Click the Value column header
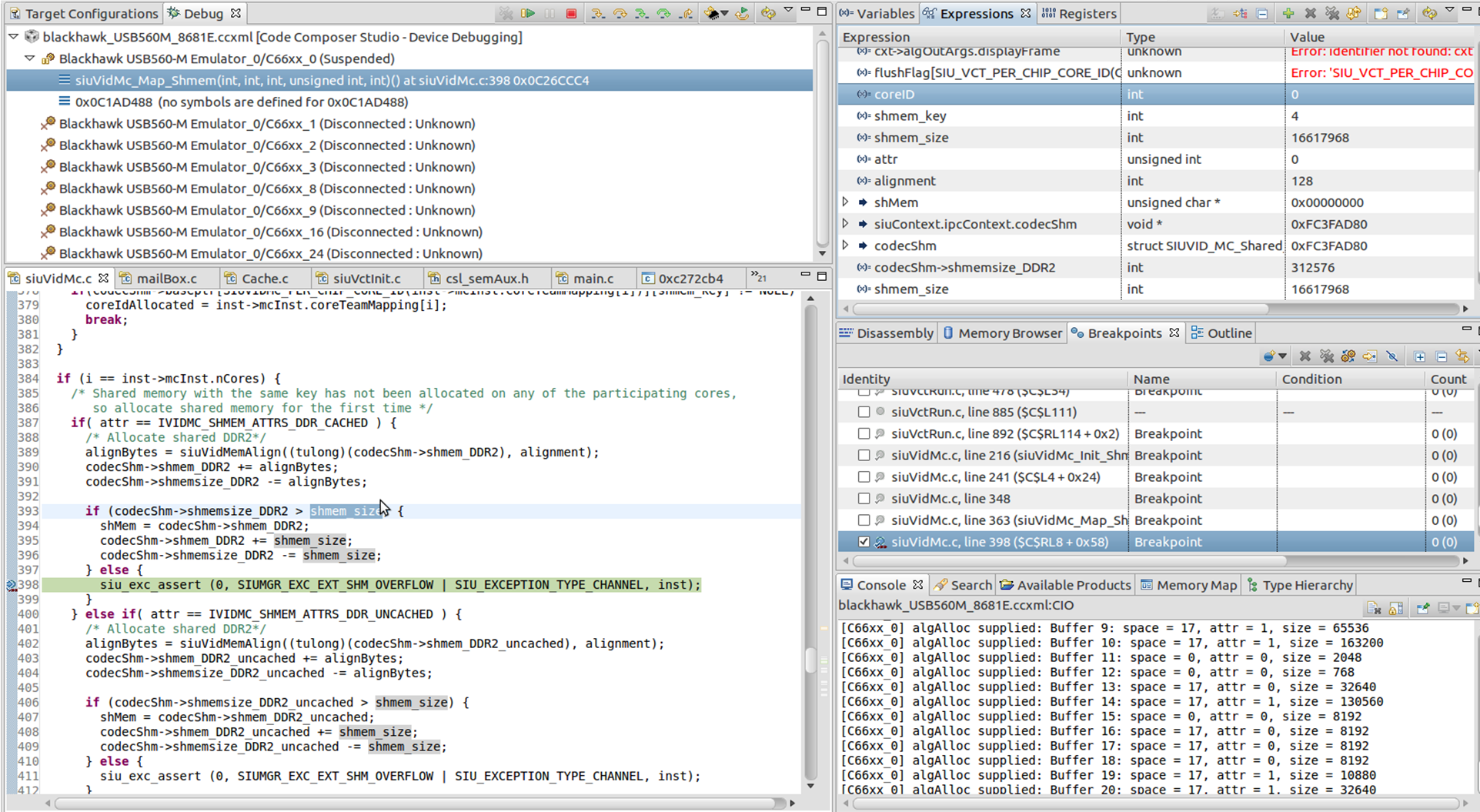The height and width of the screenshot is (812, 1480). pyautogui.click(x=1379, y=37)
